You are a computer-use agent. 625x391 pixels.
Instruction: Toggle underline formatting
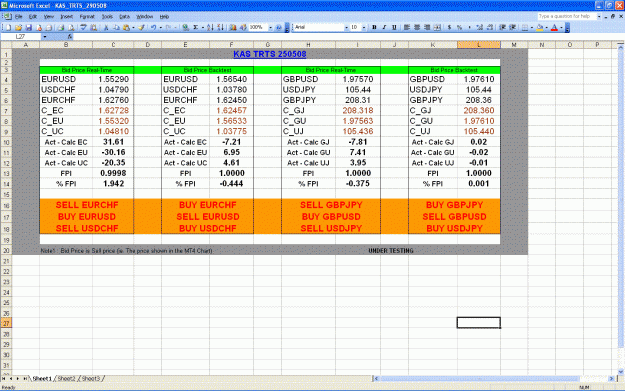coord(394,28)
